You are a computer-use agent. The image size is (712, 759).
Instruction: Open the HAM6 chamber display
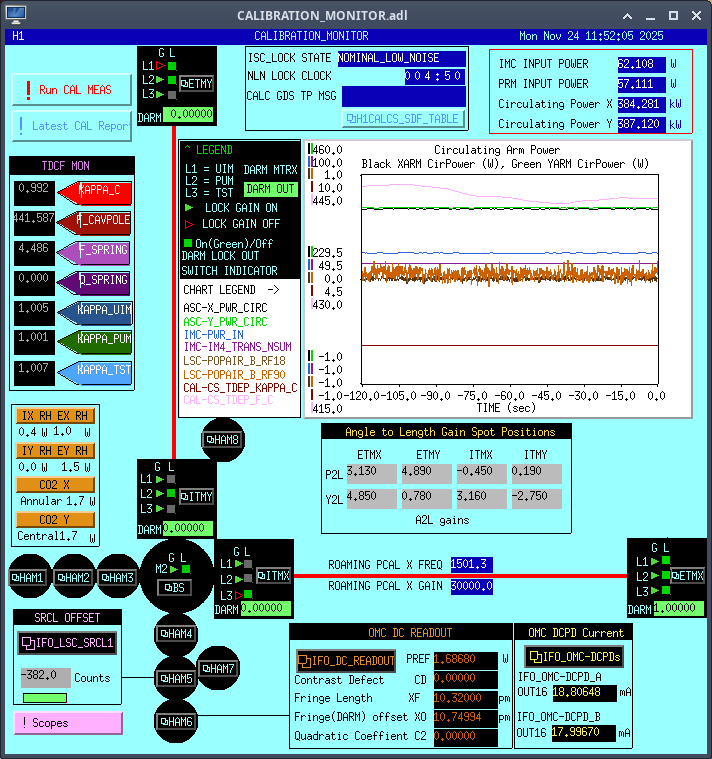[176, 721]
